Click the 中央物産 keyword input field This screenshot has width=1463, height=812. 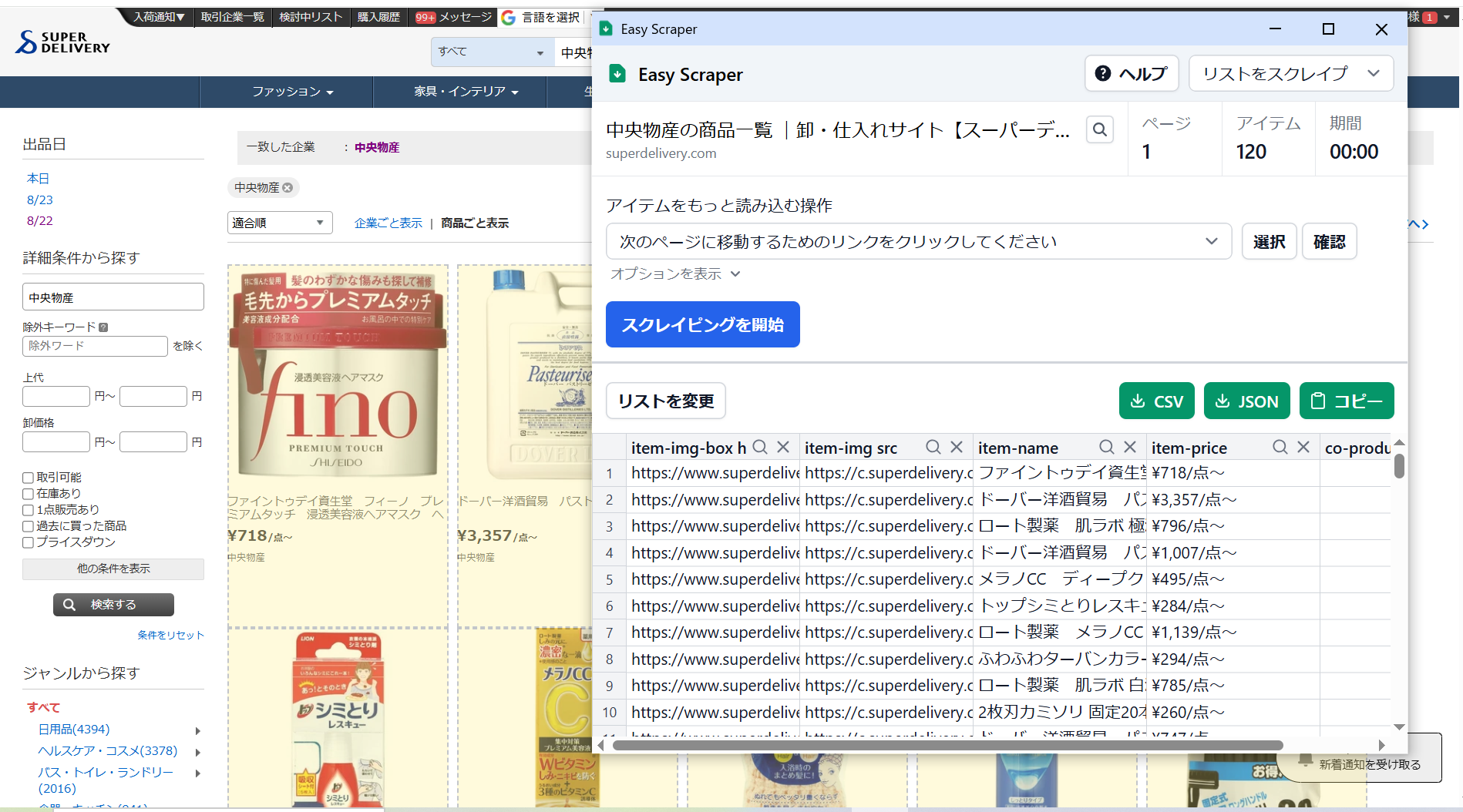pyautogui.click(x=113, y=297)
